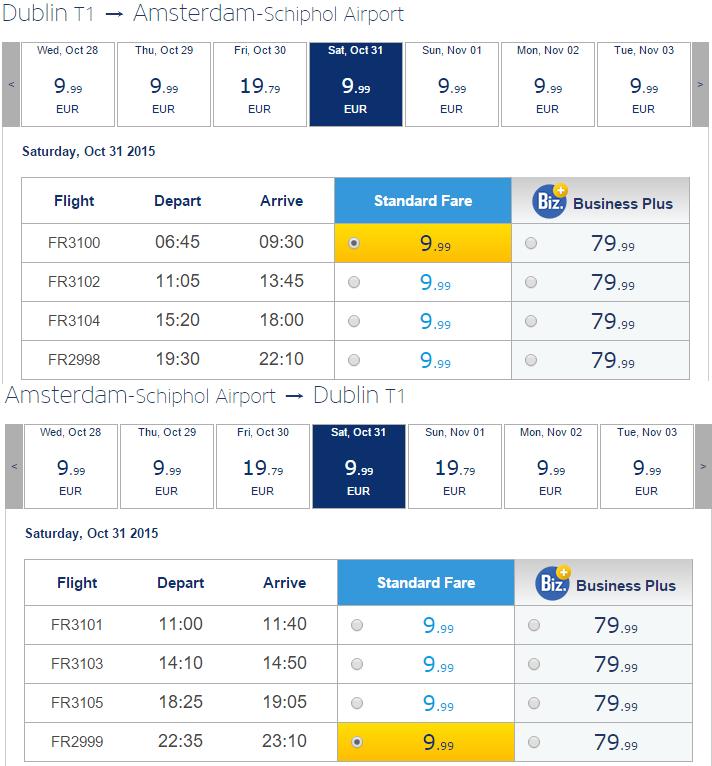Click next dates arrow for Amsterdam–Dublin return

pyautogui.click(x=703, y=466)
